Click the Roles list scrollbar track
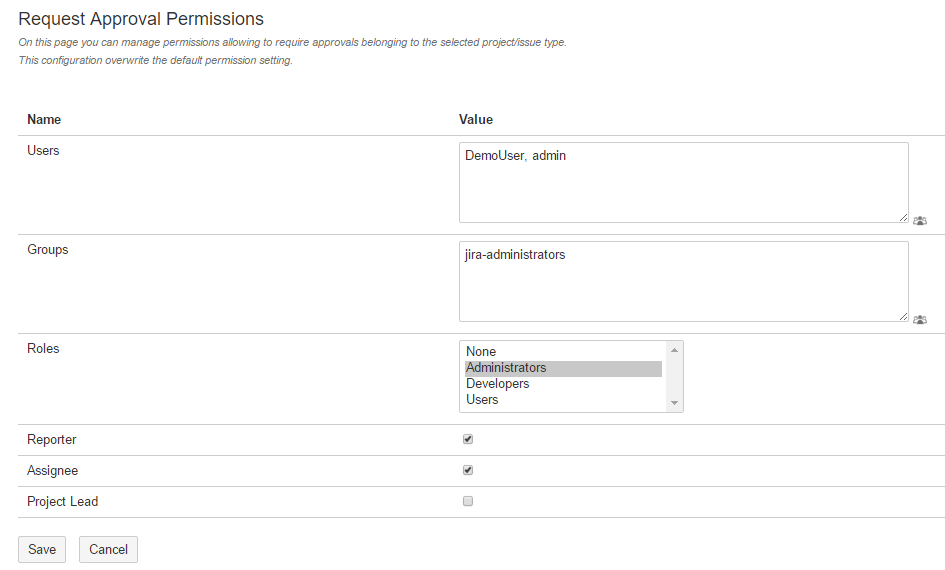Screen dimensions: 945x570 click(675, 376)
